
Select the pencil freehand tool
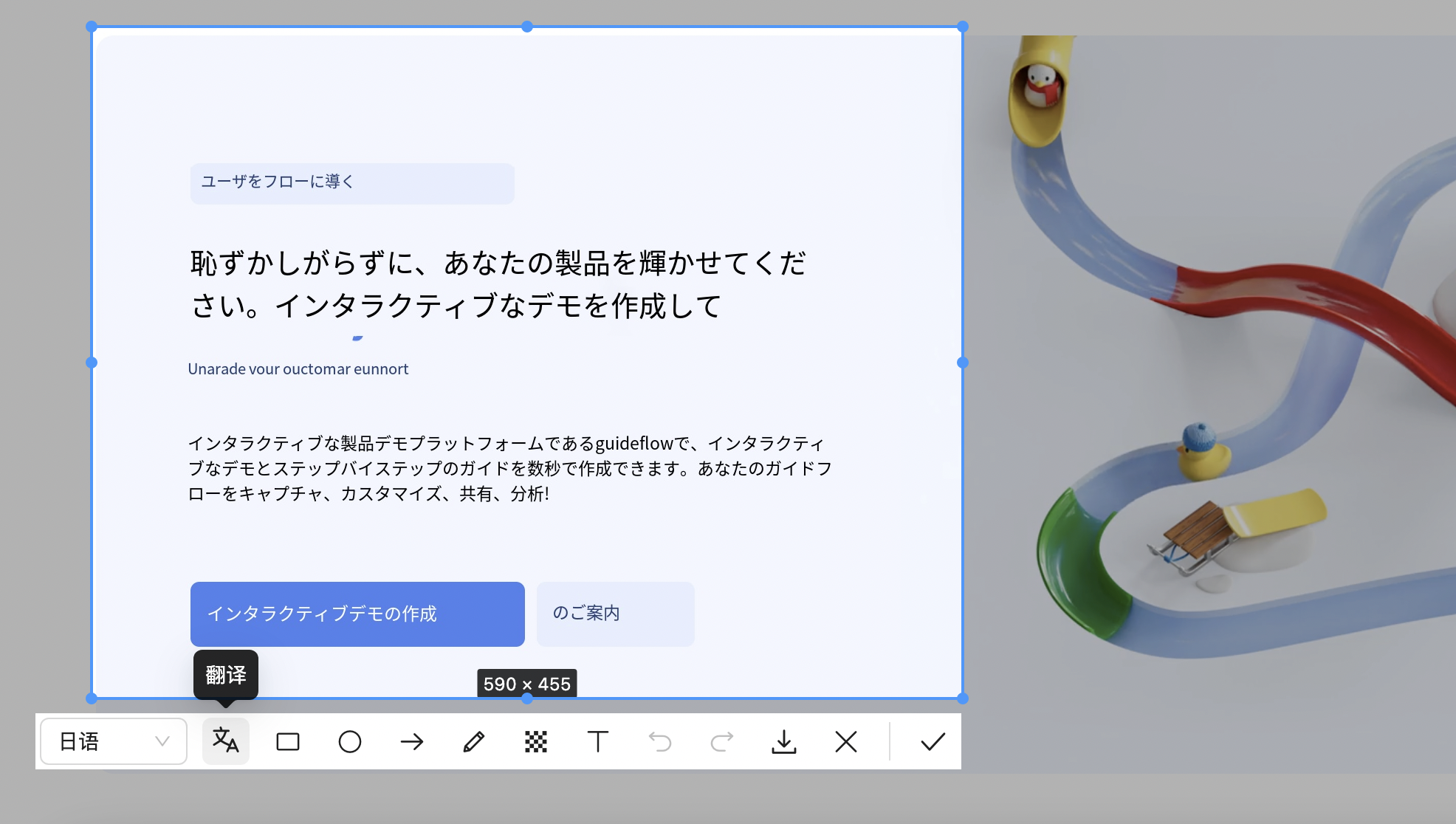point(473,741)
